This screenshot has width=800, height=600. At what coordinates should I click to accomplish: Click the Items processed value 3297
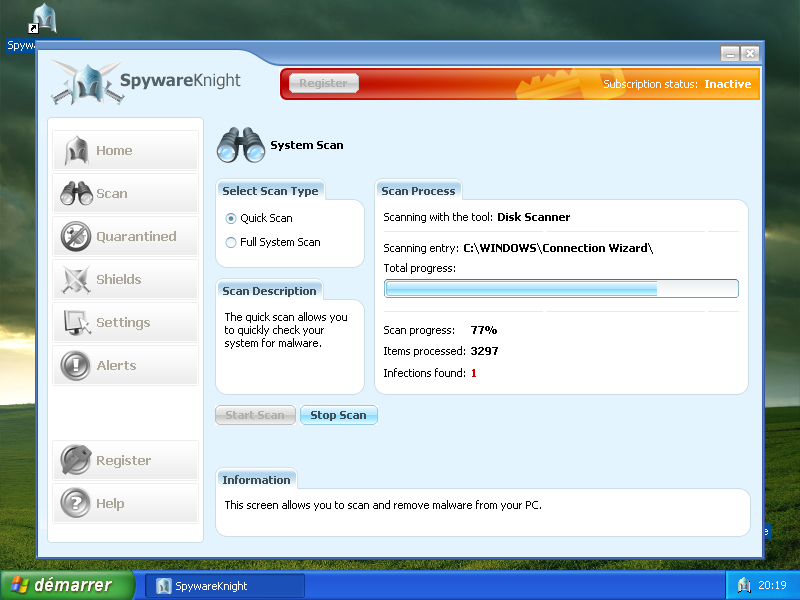click(x=484, y=351)
